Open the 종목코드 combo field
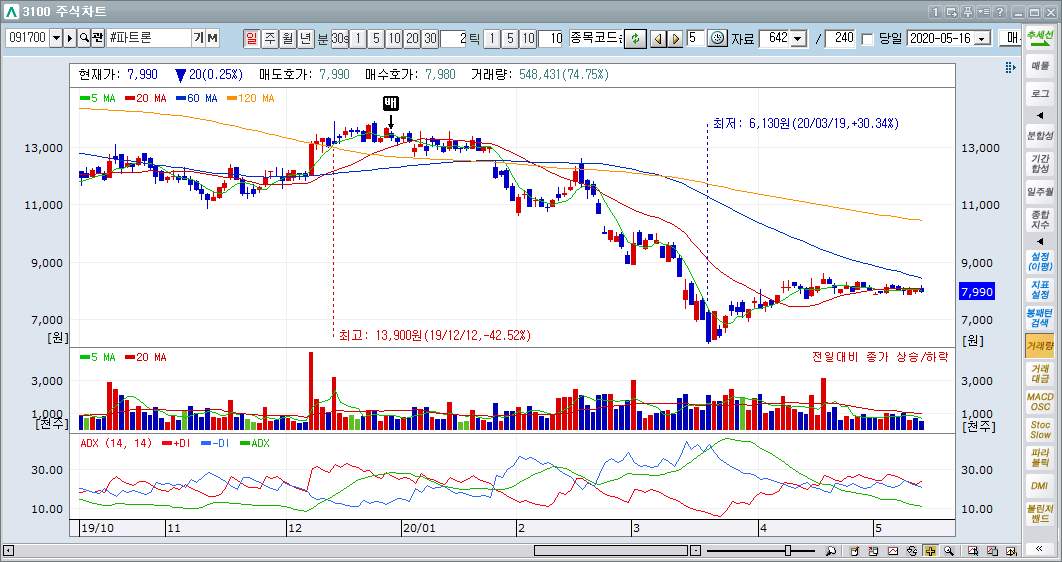Image resolution: width=1062 pixels, height=562 pixels. (x=595, y=38)
